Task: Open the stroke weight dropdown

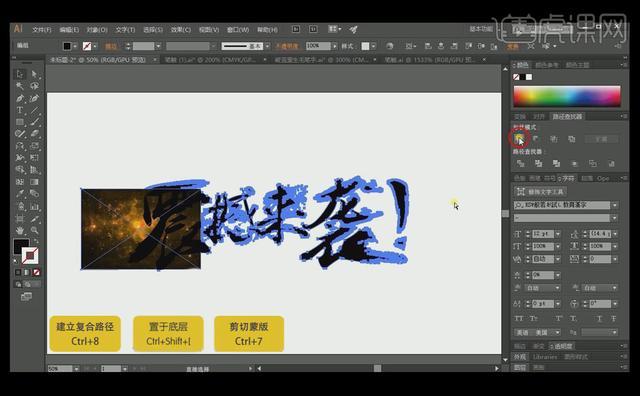Action: (x=158, y=46)
